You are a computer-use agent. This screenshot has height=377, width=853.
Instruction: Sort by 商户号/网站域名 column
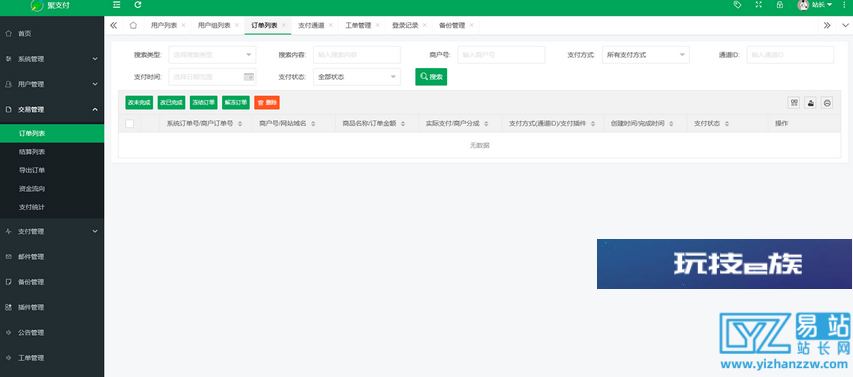coord(313,124)
